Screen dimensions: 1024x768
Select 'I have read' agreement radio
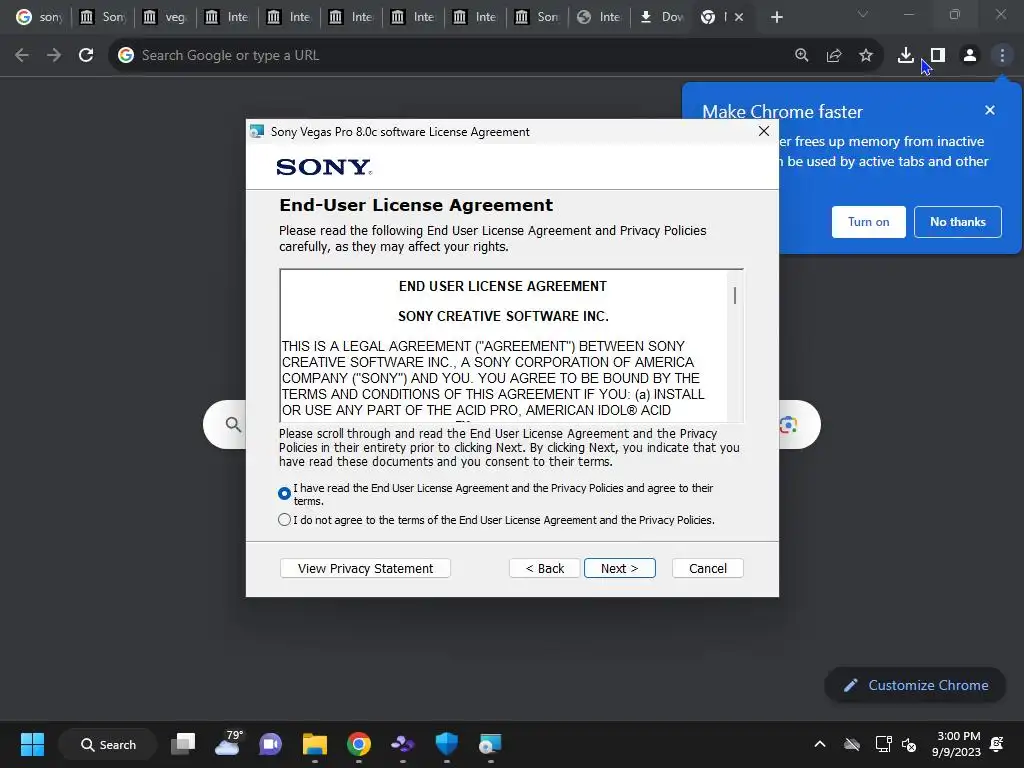click(284, 494)
